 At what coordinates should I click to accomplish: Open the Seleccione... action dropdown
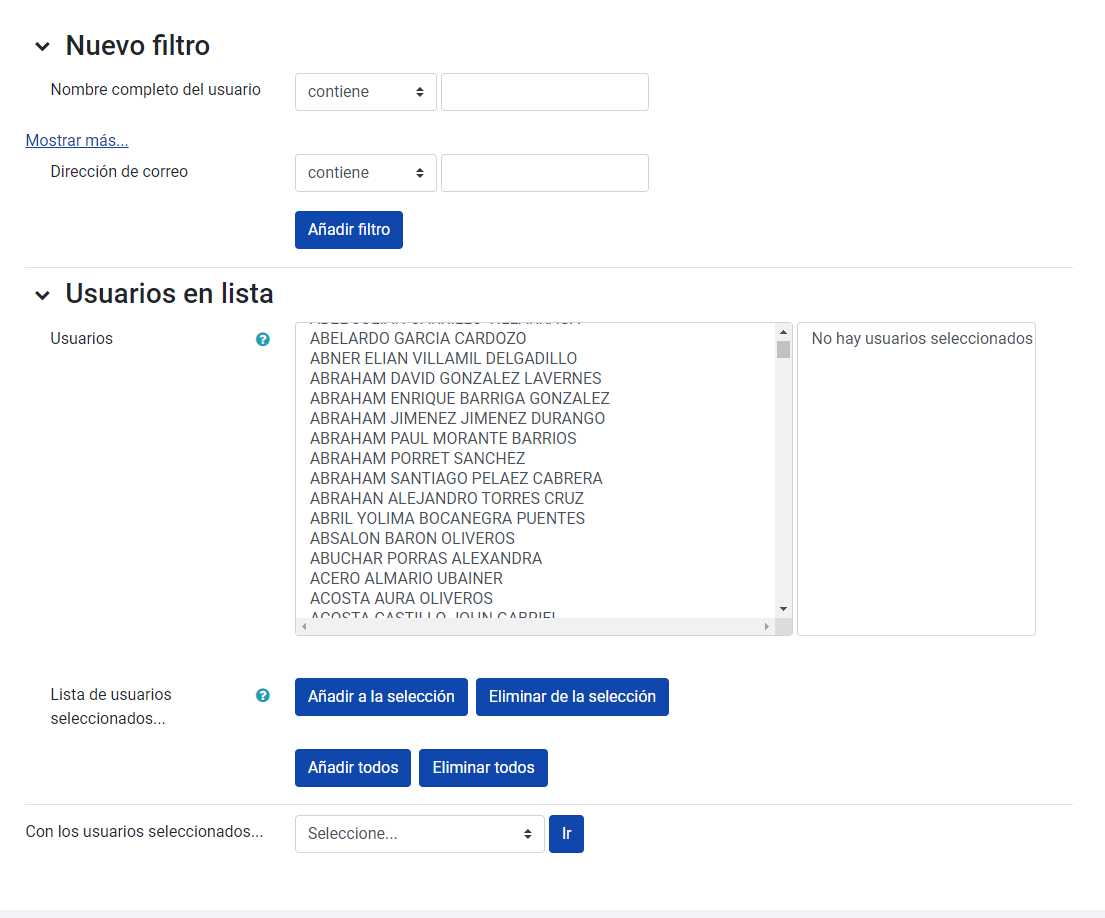click(x=419, y=833)
